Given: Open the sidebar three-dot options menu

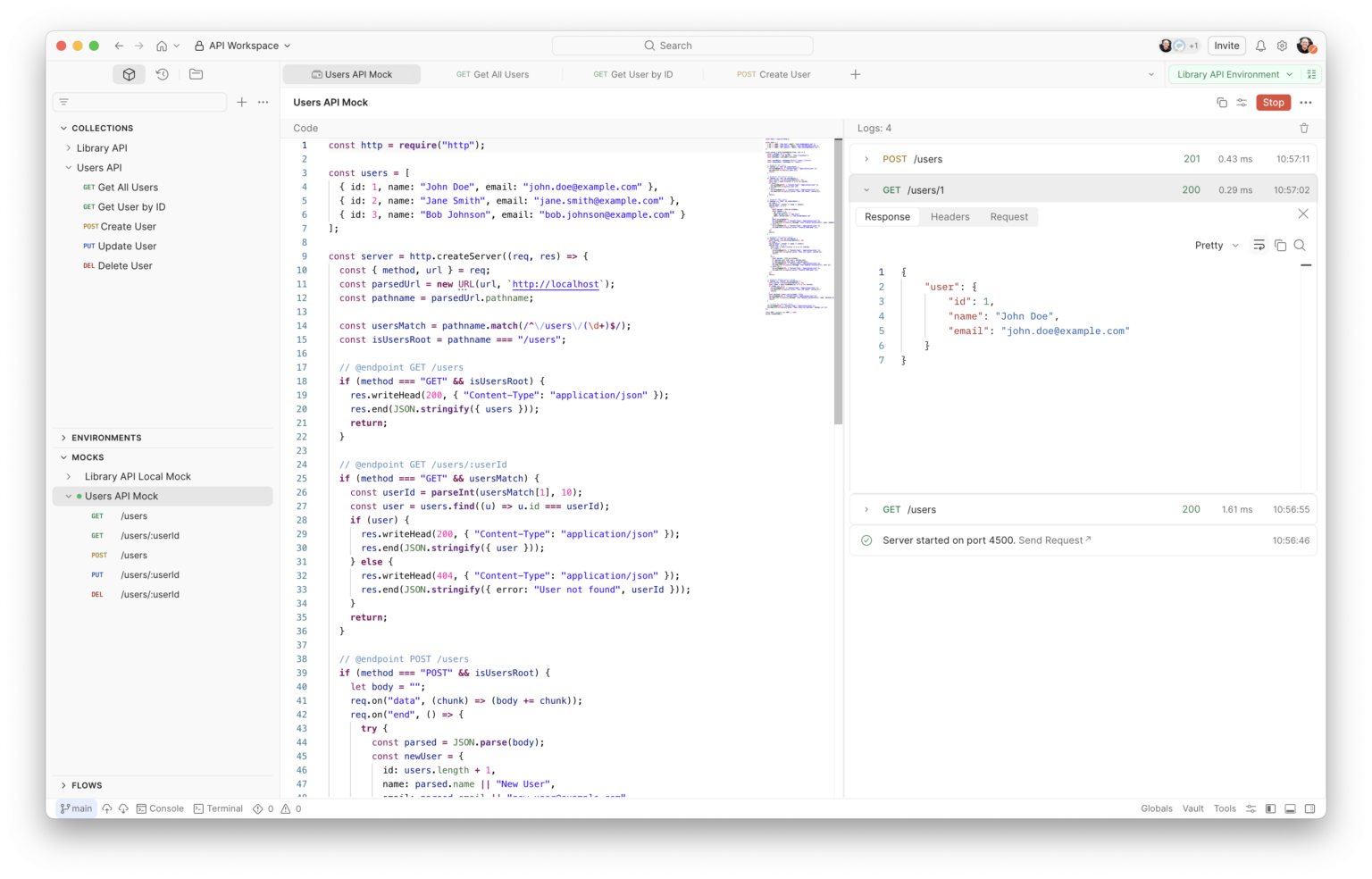Looking at the screenshot, I should (264, 102).
